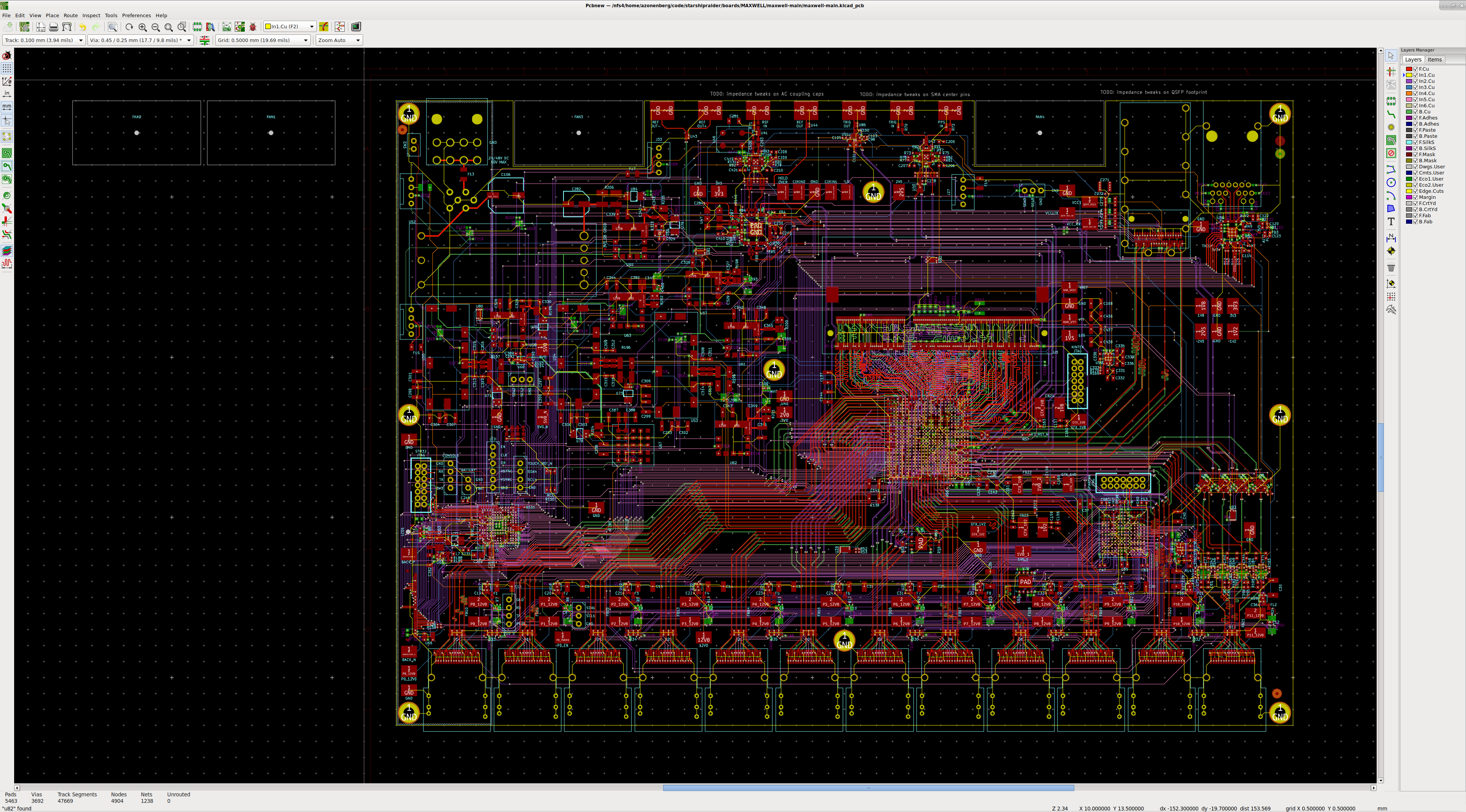Toggle ratsnest display
Viewport: 1466px width, 812px height.
(x=7, y=137)
